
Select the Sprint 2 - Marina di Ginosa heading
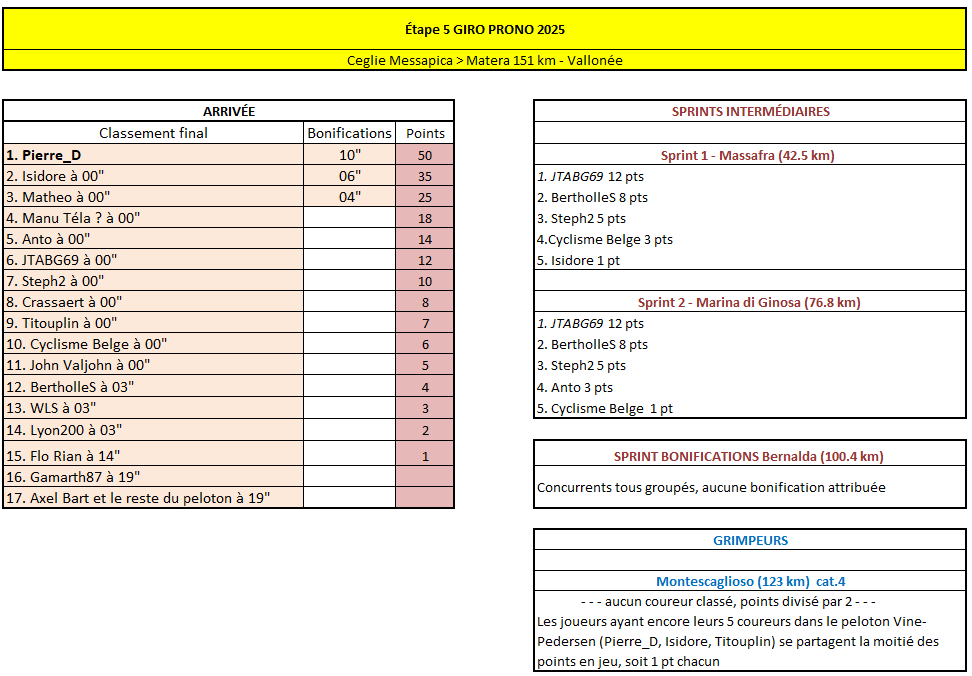(750, 302)
